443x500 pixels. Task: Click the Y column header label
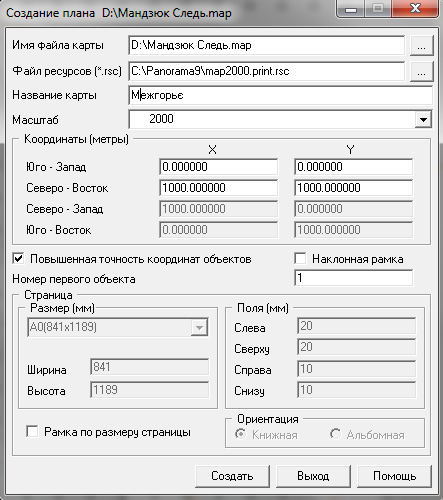pos(350,150)
